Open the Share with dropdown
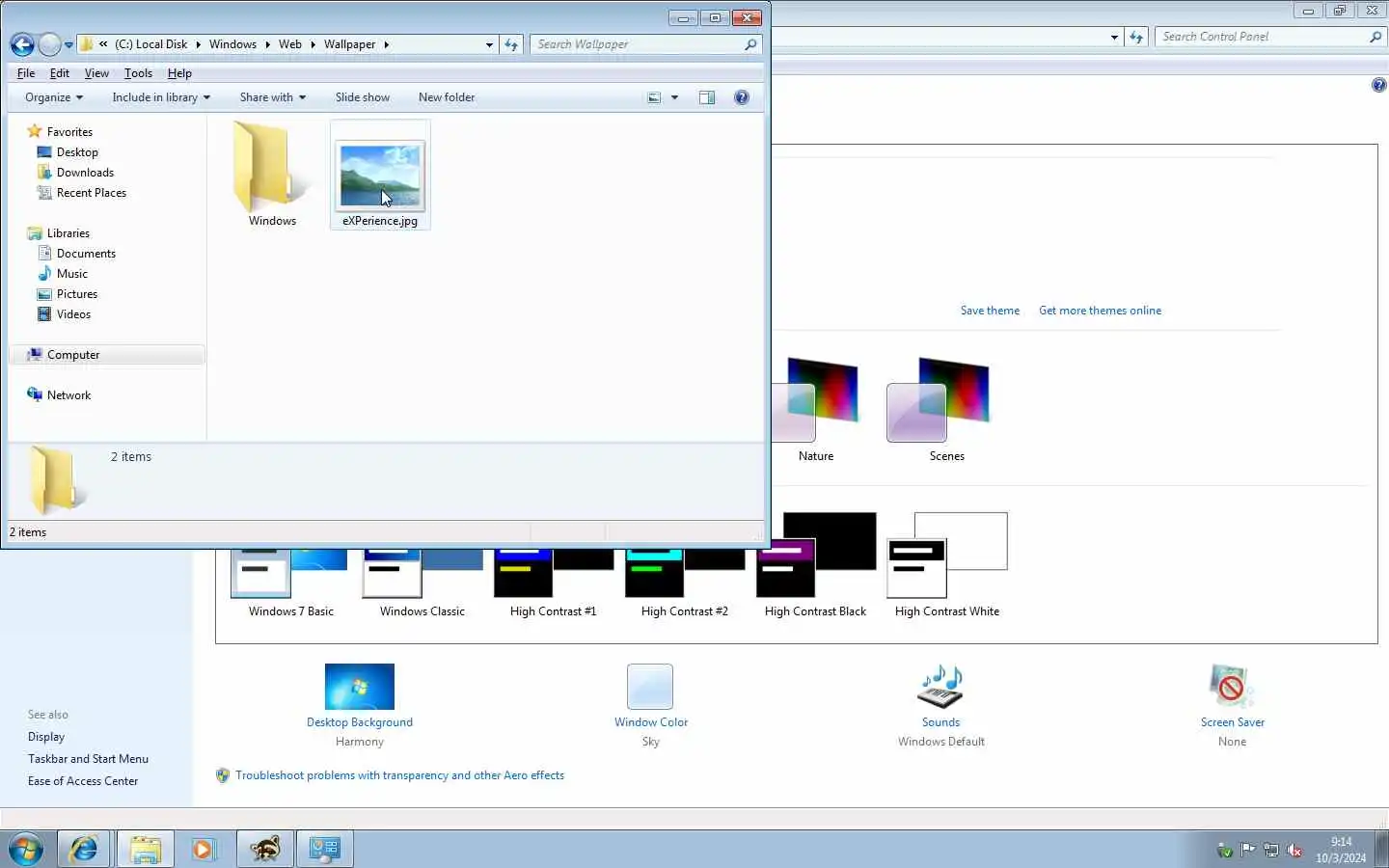1389x868 pixels. (273, 97)
